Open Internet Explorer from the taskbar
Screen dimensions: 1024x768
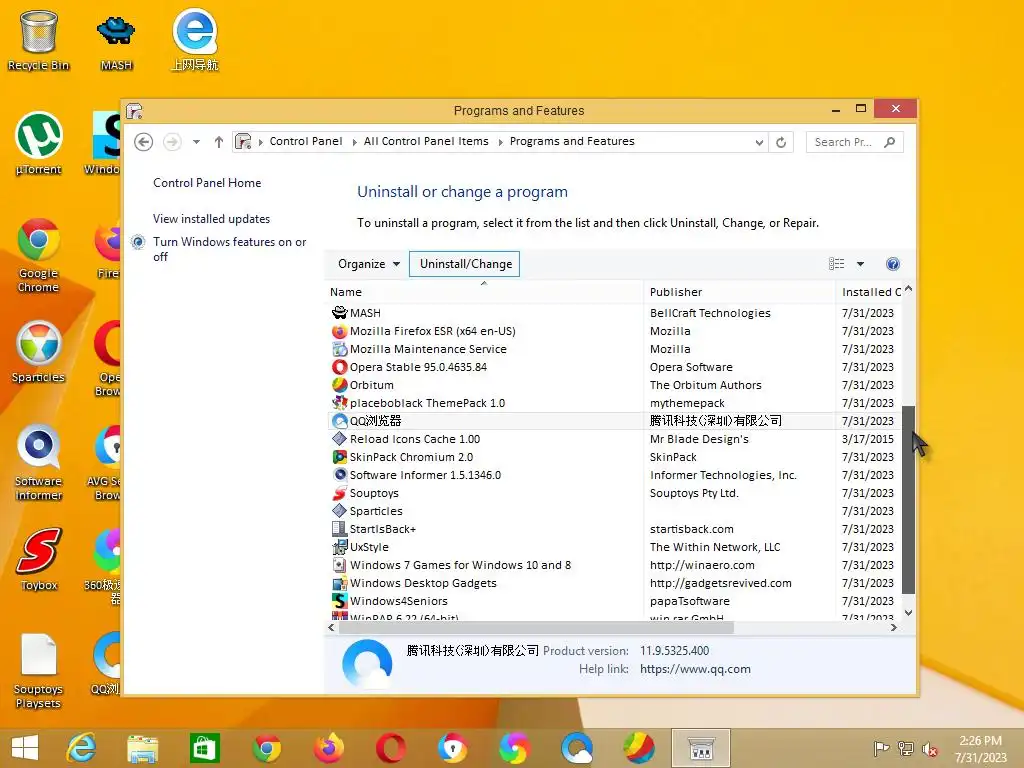tap(81, 748)
